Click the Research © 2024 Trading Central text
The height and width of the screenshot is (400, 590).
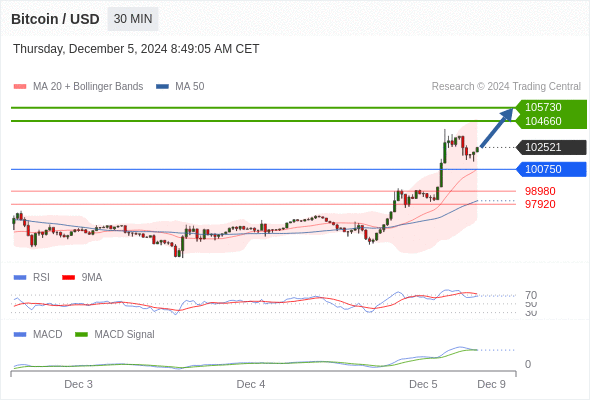pos(506,87)
